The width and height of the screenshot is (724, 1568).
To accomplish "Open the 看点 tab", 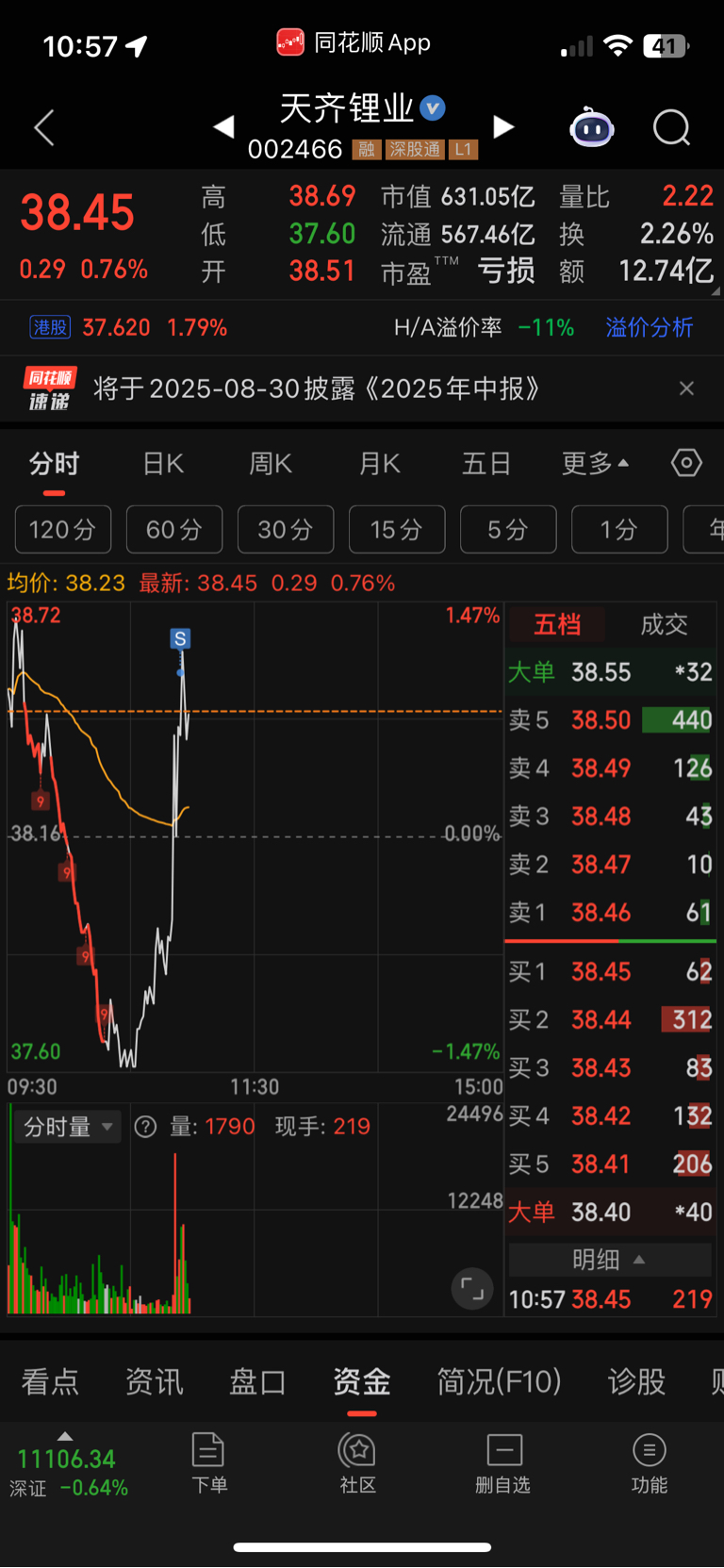I will pos(50,1382).
